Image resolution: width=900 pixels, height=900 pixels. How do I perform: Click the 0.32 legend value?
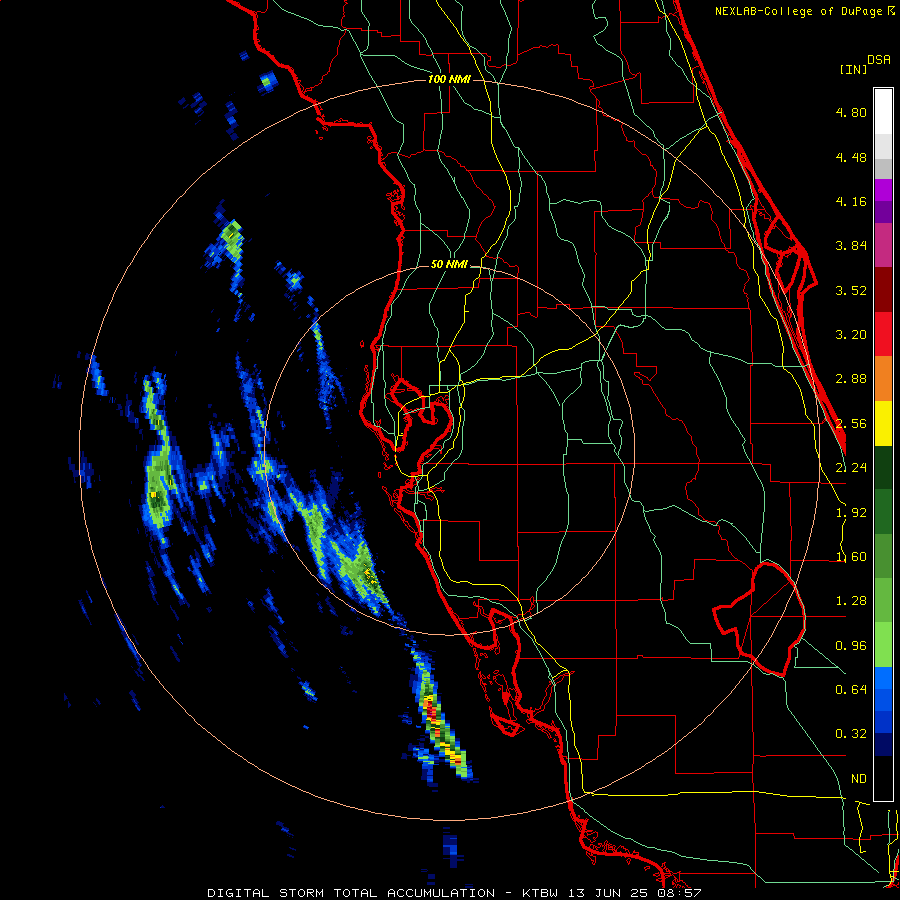851,734
